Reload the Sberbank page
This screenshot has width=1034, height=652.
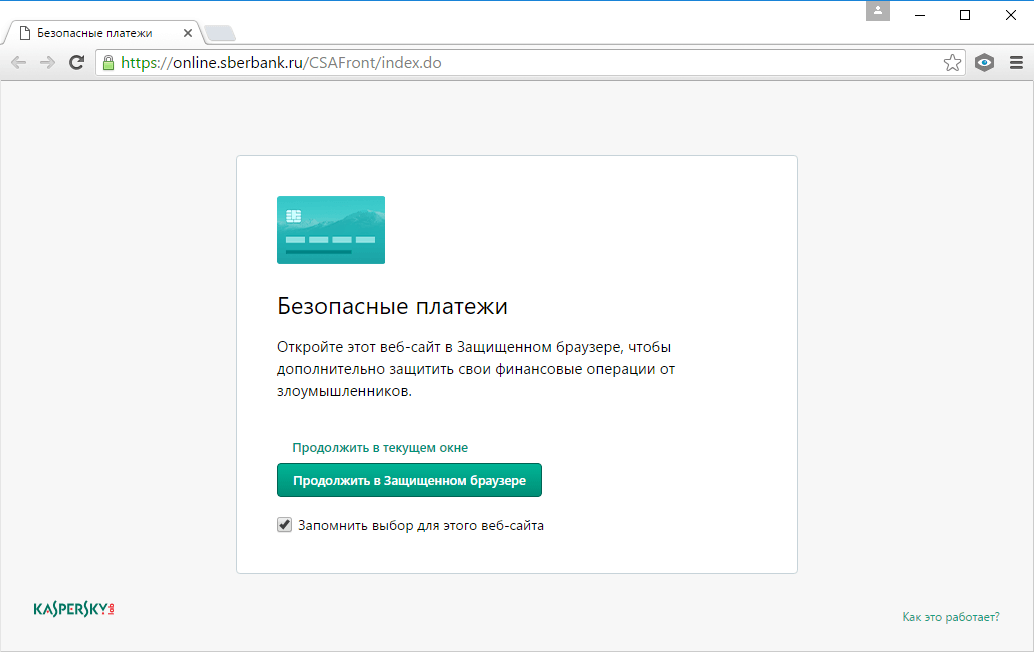(x=76, y=62)
